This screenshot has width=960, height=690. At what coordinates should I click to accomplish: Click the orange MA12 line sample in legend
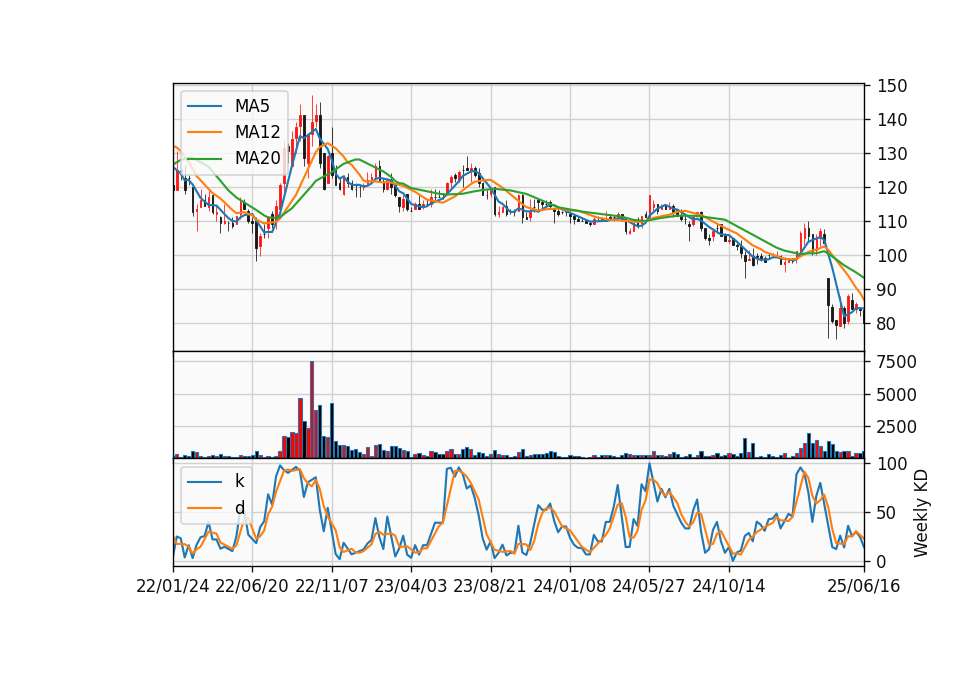pyautogui.click(x=204, y=132)
